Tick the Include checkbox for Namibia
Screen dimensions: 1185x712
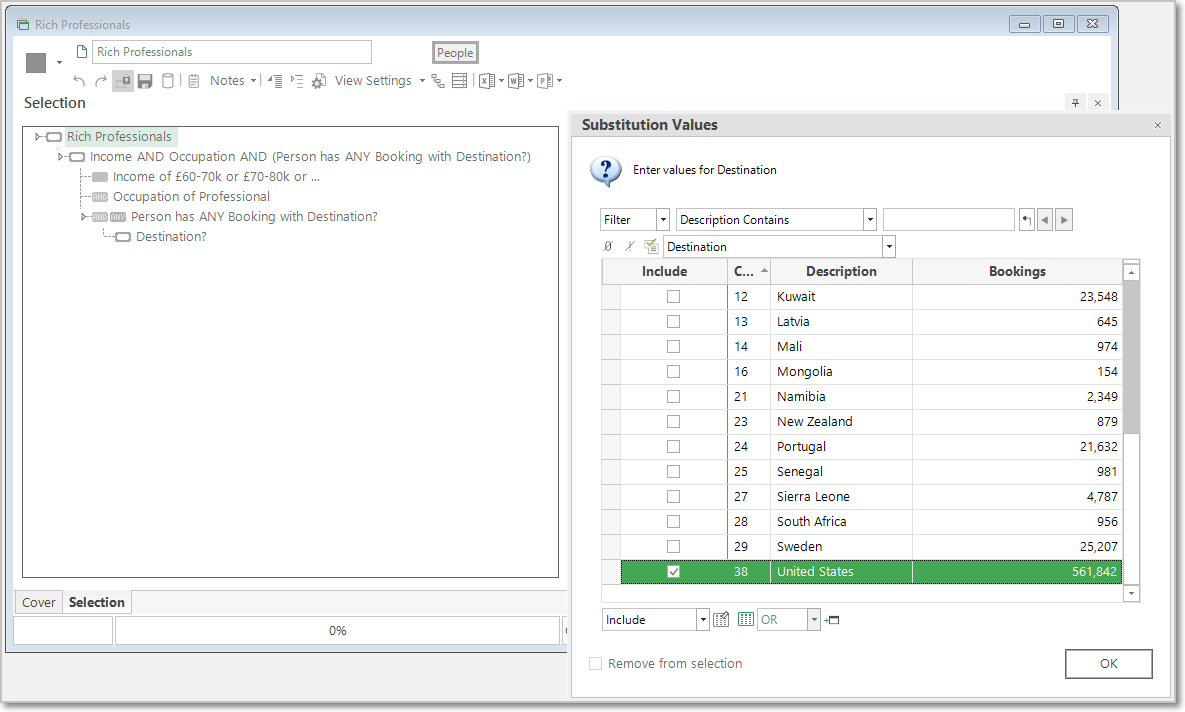(673, 397)
